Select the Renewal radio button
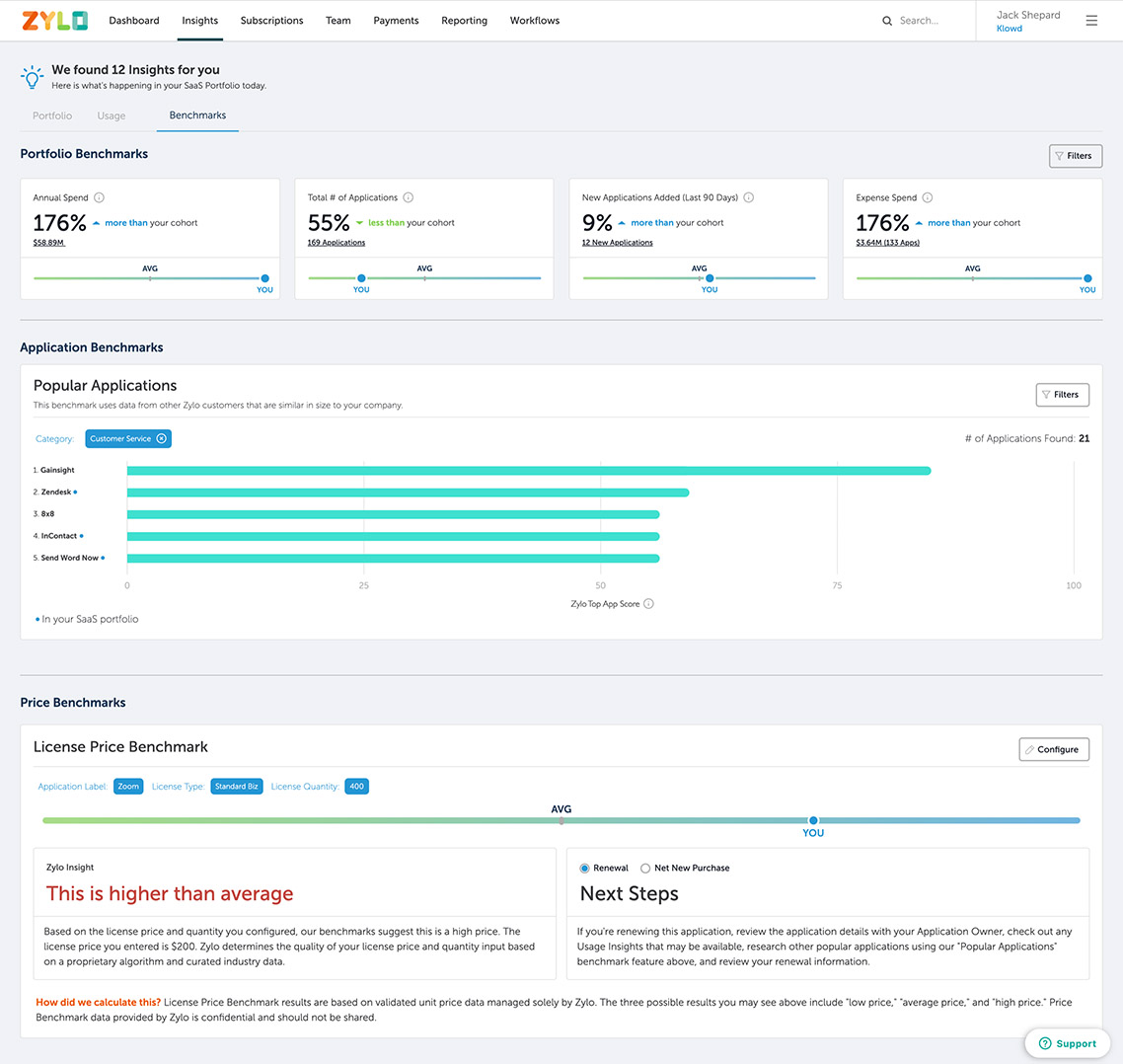Image resolution: width=1123 pixels, height=1064 pixels. coord(584,869)
